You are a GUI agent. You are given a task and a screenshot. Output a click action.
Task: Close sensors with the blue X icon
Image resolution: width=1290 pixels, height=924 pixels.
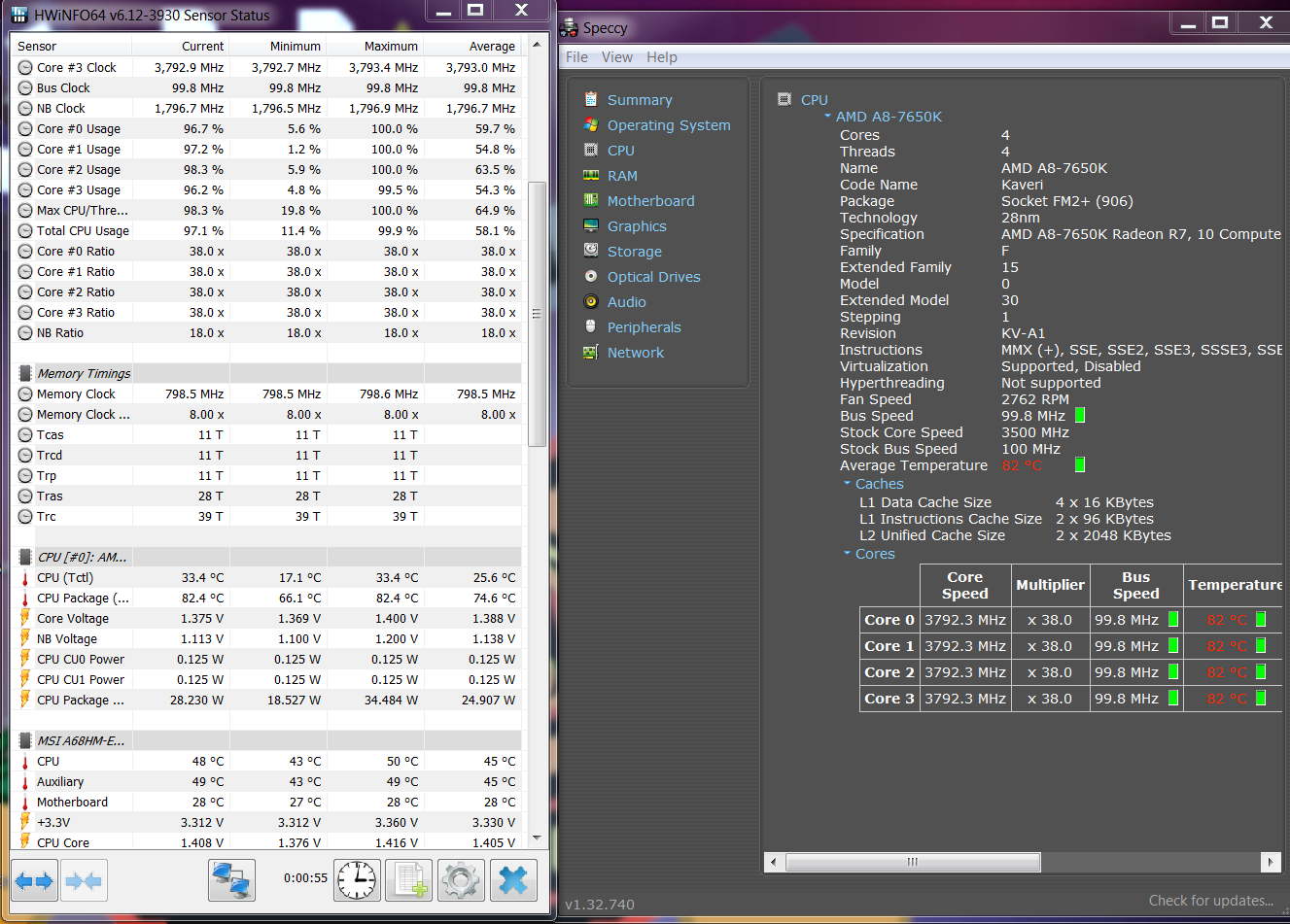(513, 881)
